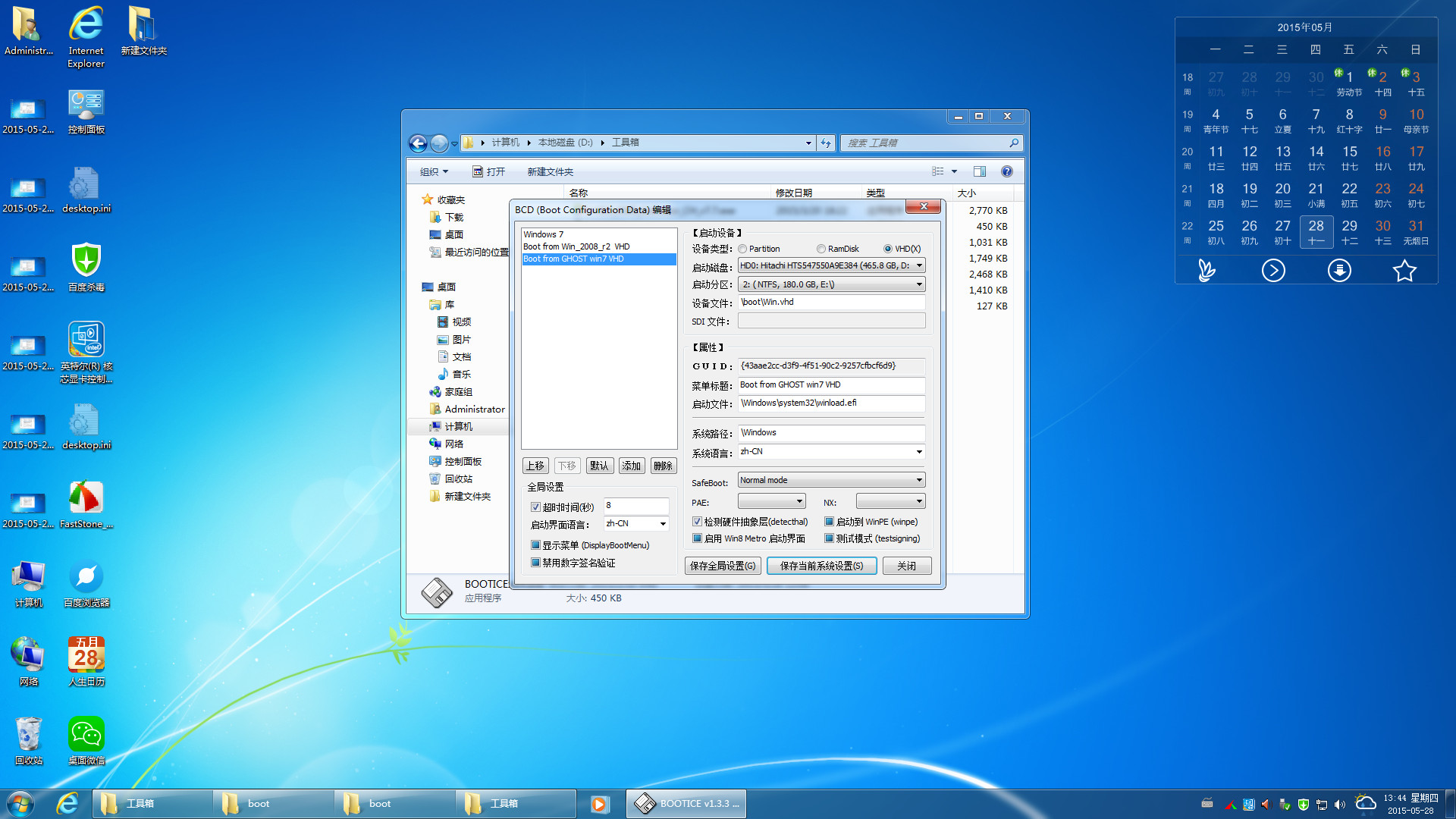Open the 控制面板 desktop icon
This screenshot has height=819, width=1456.
pyautogui.click(x=86, y=111)
